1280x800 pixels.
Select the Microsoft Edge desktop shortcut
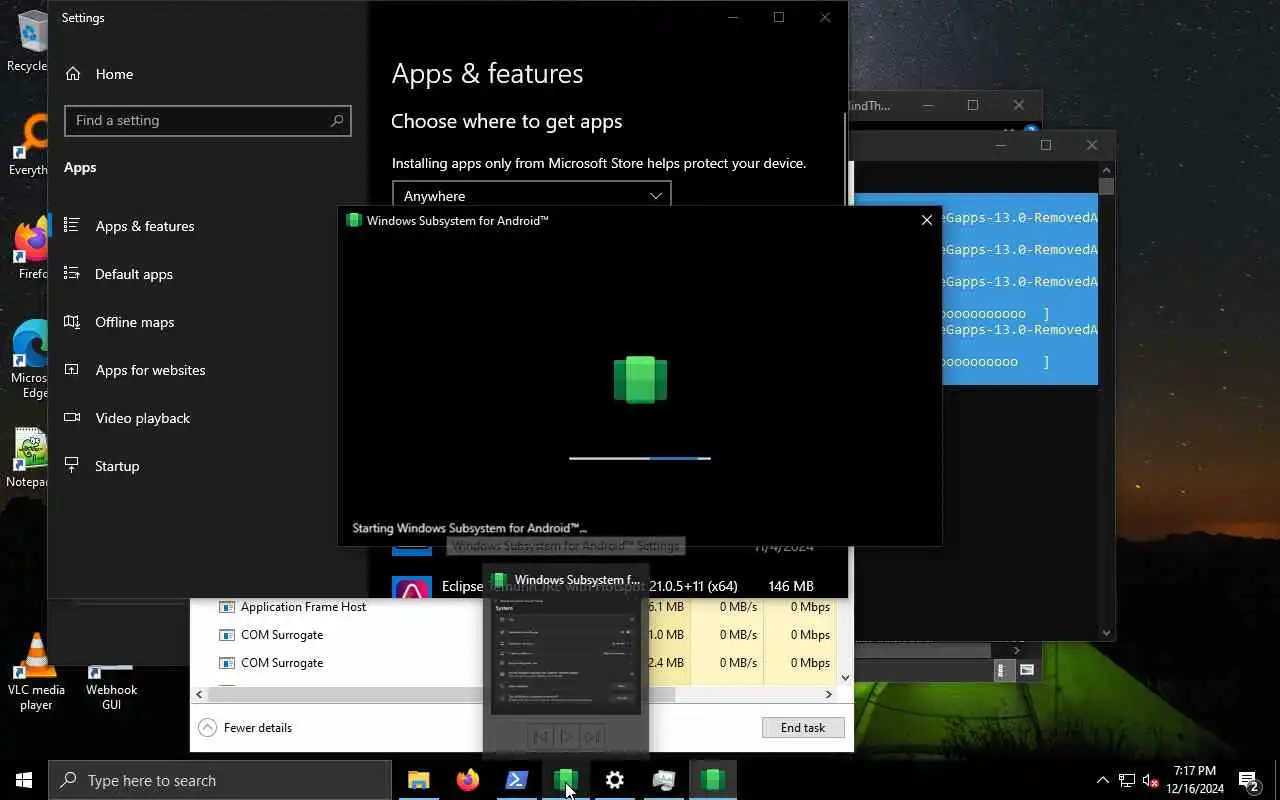pyautogui.click(x=28, y=358)
